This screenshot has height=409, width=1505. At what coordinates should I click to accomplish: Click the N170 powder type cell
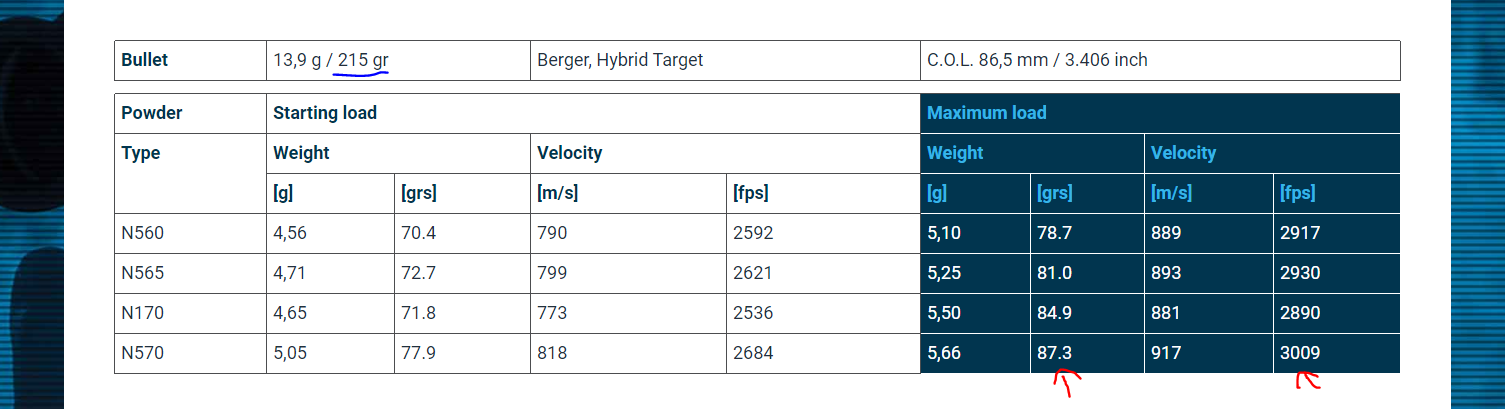[x=143, y=313]
